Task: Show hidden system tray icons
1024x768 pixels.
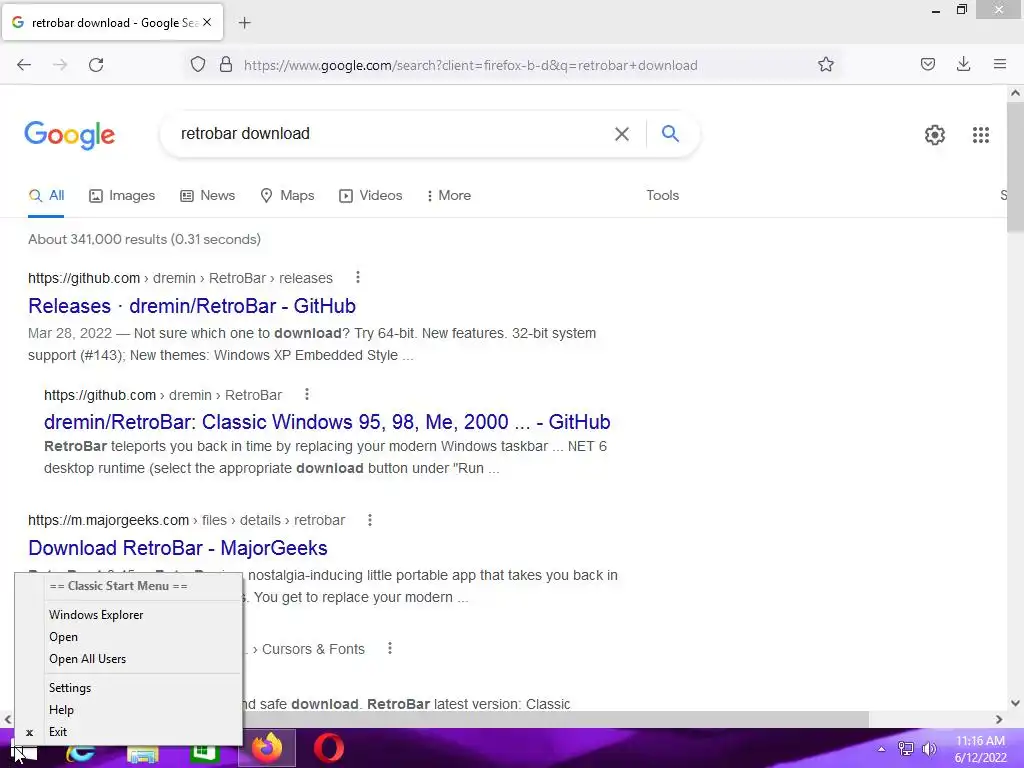Action: pos(881,749)
